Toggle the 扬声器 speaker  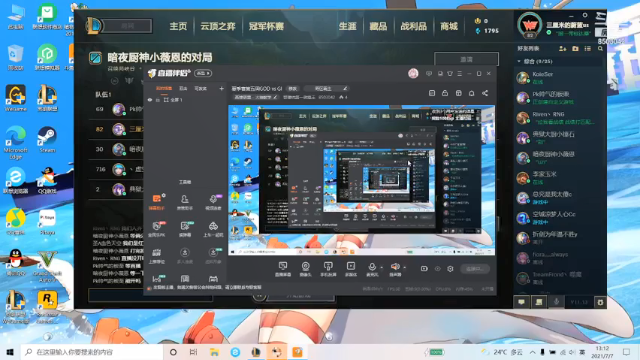click(x=395, y=269)
